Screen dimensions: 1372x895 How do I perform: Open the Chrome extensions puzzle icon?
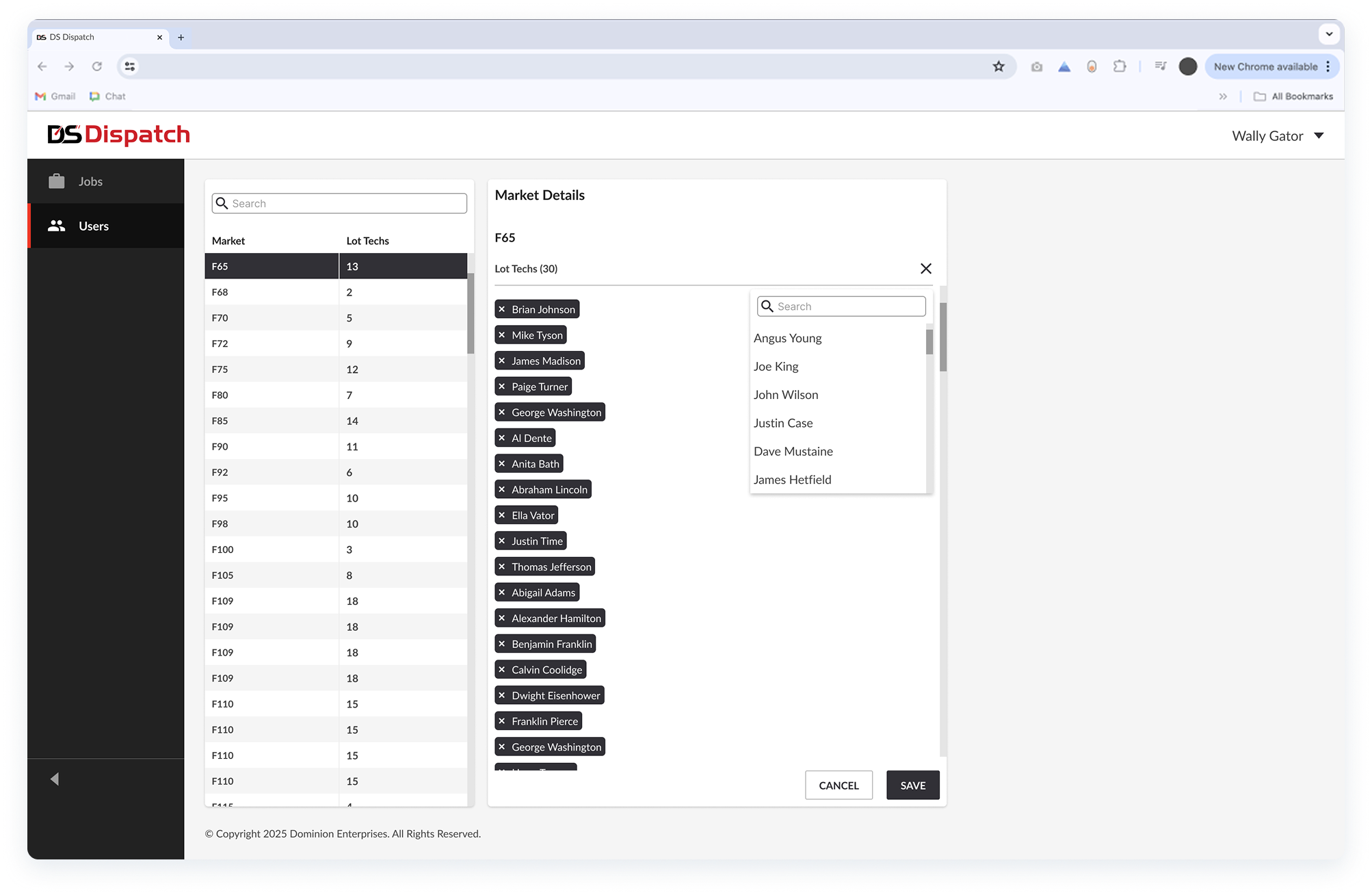pos(1119,66)
